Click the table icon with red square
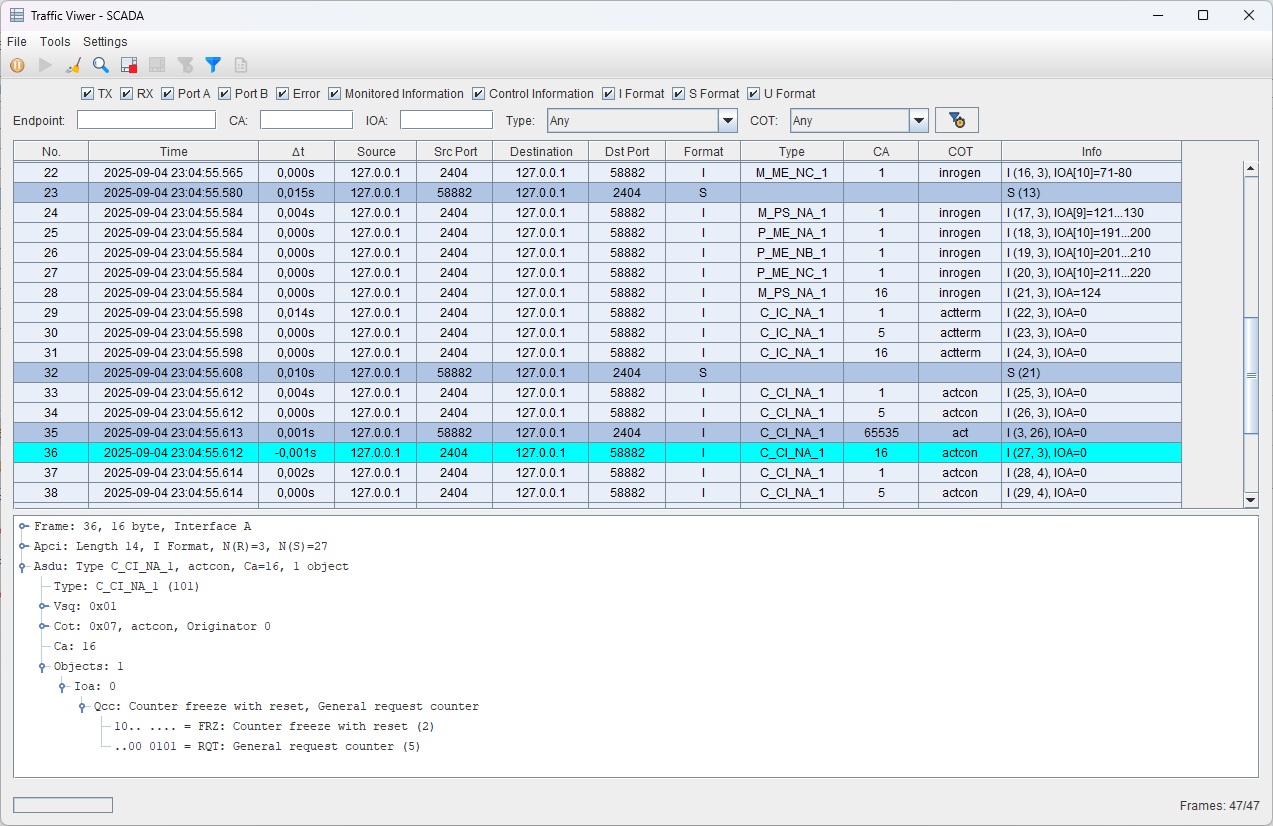Viewport: 1273px width, 826px height. coord(129,65)
